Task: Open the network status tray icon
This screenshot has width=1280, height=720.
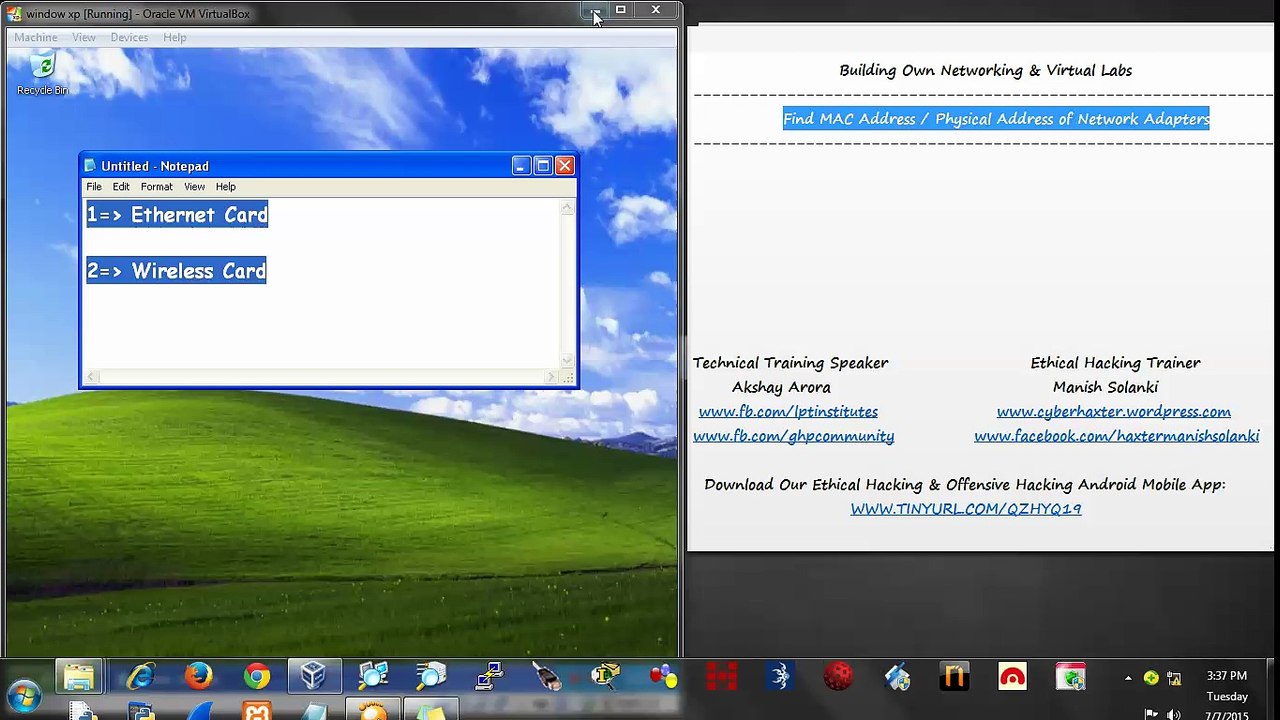Action: pos(1173,679)
